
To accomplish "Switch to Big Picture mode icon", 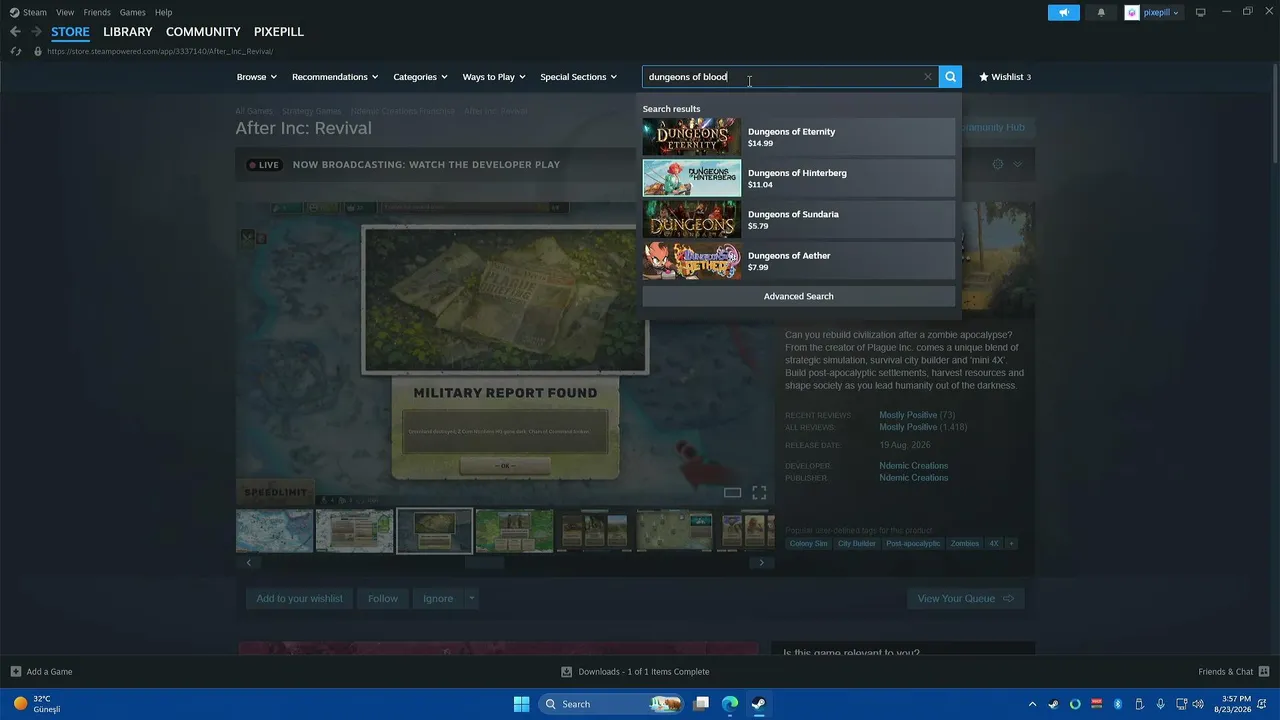I will 1201,12.
